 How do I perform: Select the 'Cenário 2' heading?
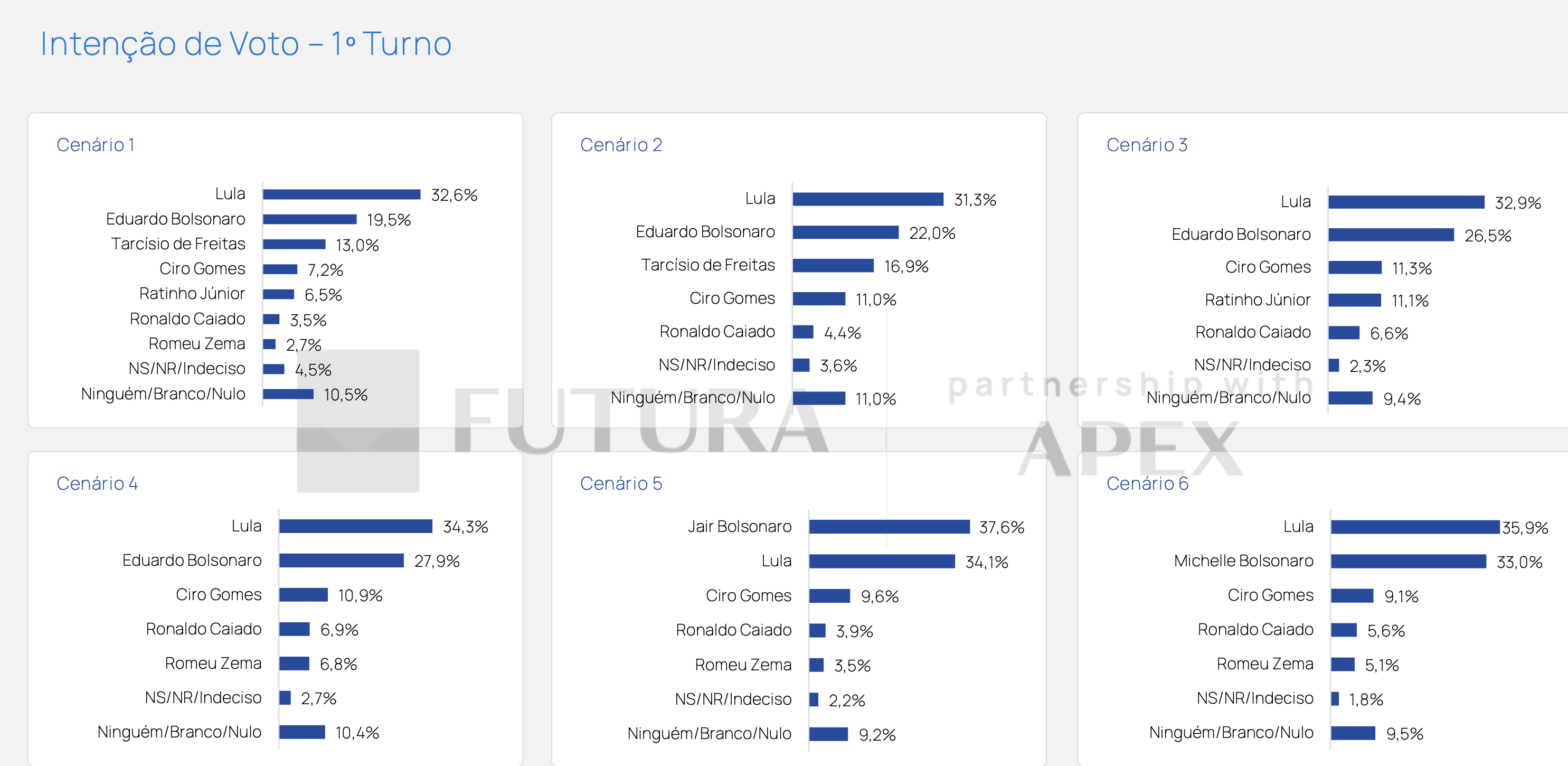(x=620, y=145)
